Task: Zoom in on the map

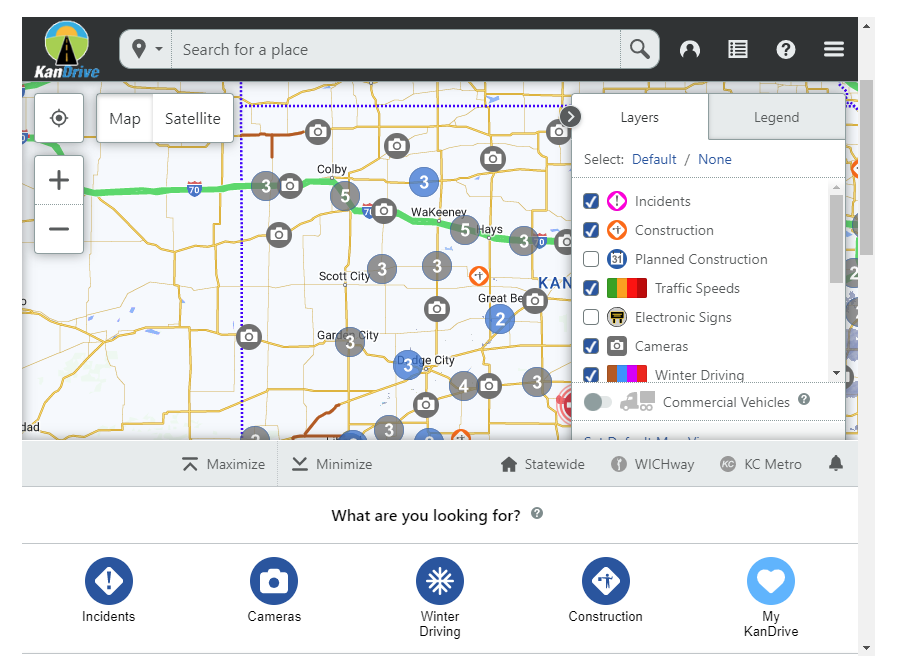Action: [x=59, y=180]
